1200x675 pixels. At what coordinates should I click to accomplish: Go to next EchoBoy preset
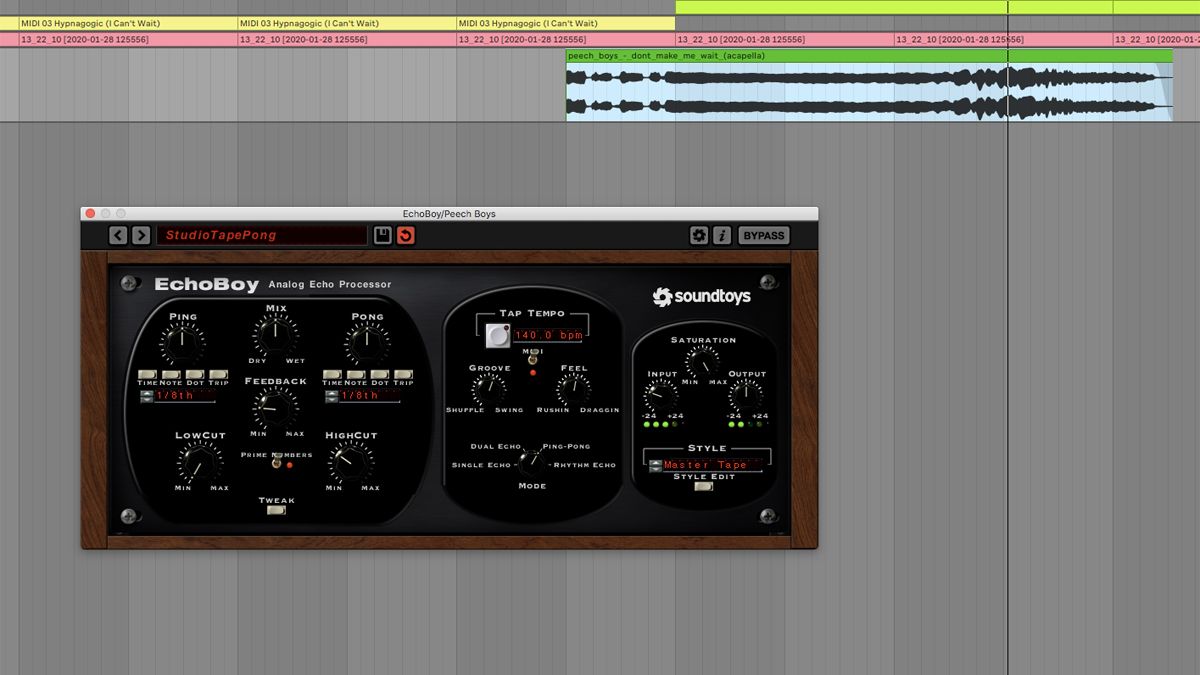tap(141, 236)
